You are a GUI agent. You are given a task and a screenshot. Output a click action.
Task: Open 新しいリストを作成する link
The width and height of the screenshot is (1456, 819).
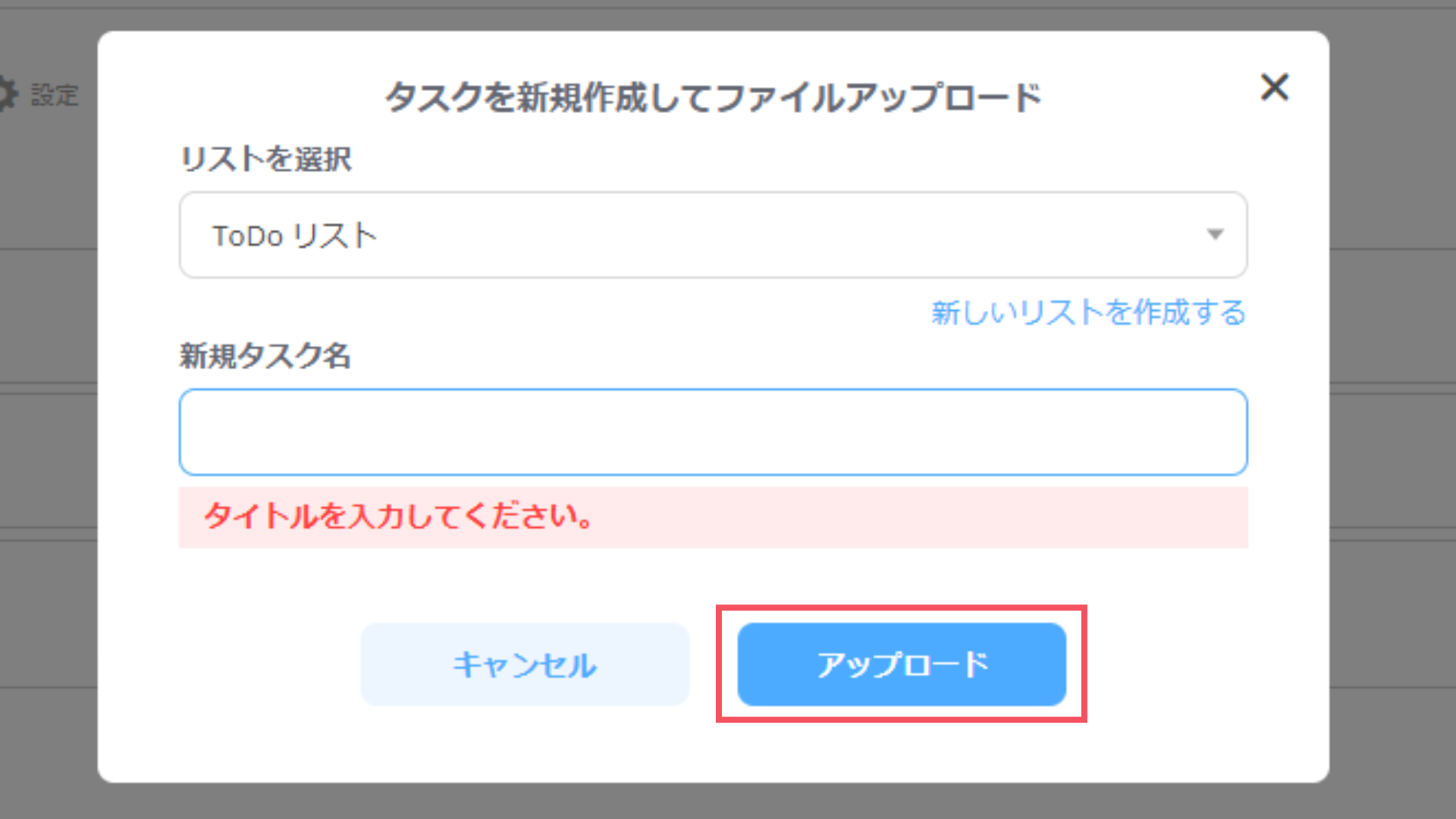1087,312
